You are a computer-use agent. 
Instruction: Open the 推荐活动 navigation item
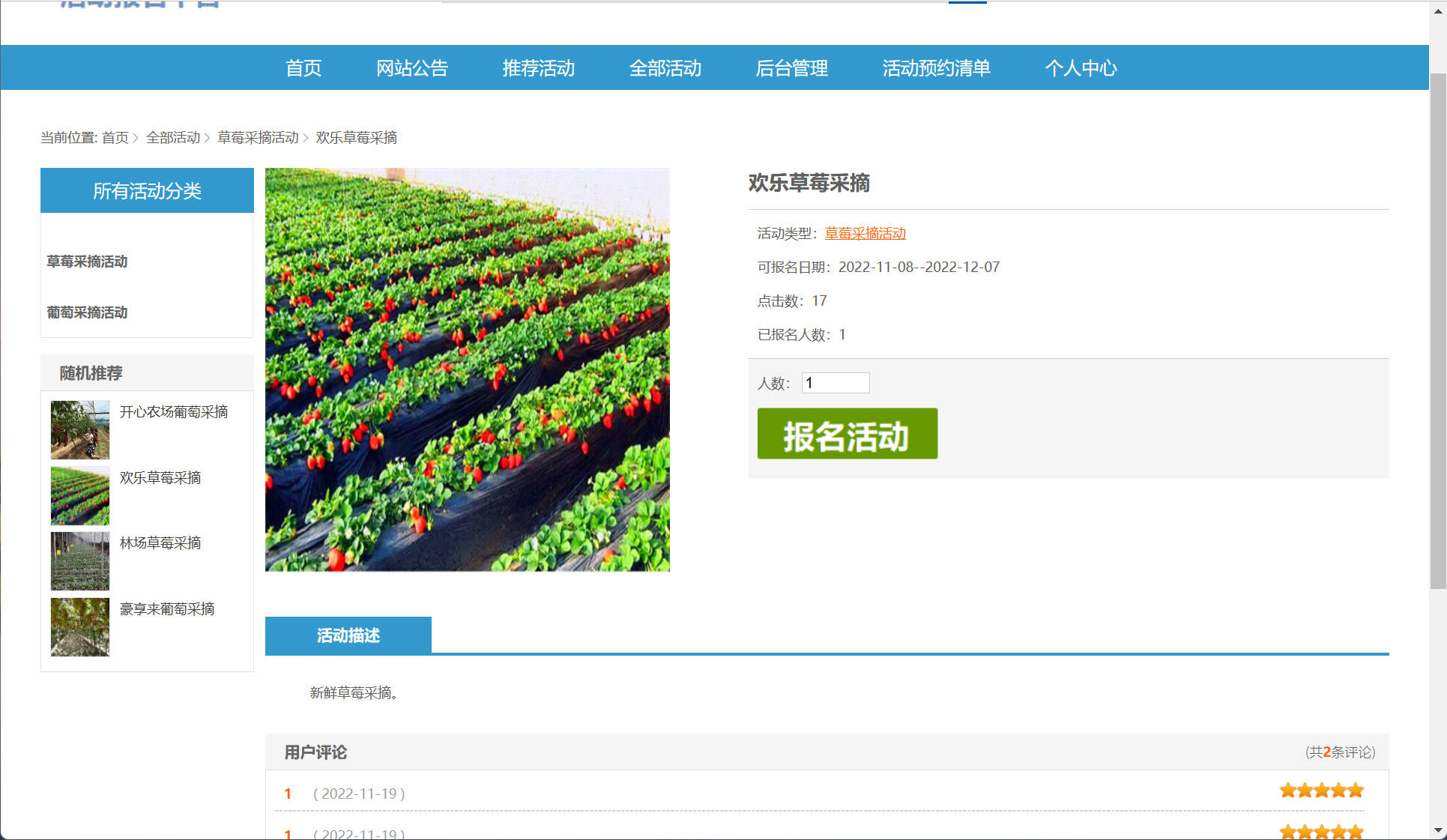(x=538, y=68)
